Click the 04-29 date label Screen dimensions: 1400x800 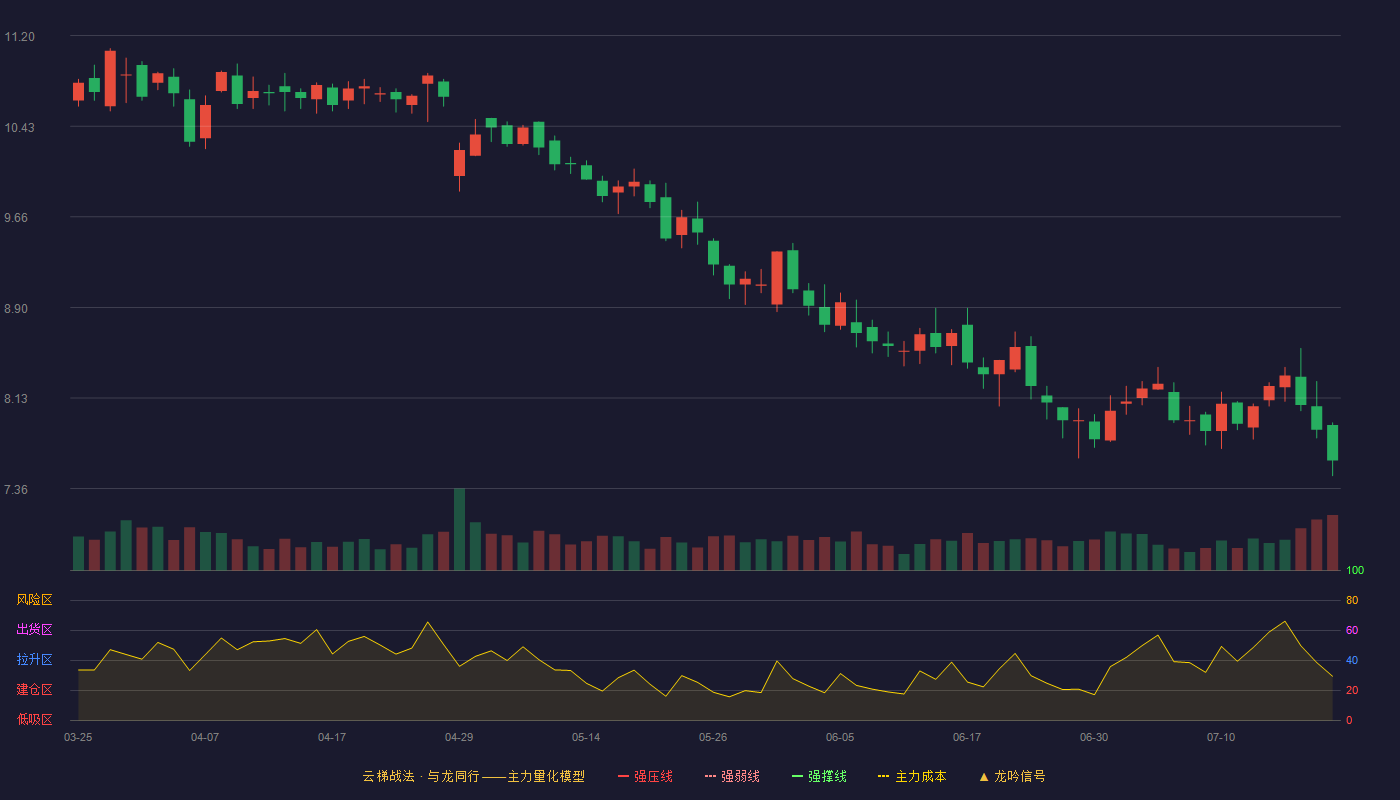pyautogui.click(x=459, y=737)
